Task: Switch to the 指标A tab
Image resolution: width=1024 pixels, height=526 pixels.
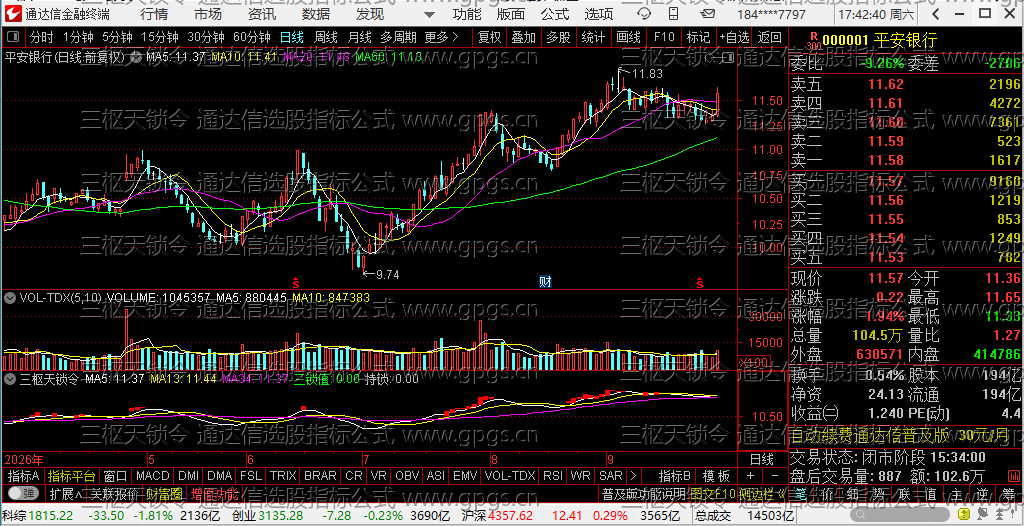Action: (x=24, y=476)
